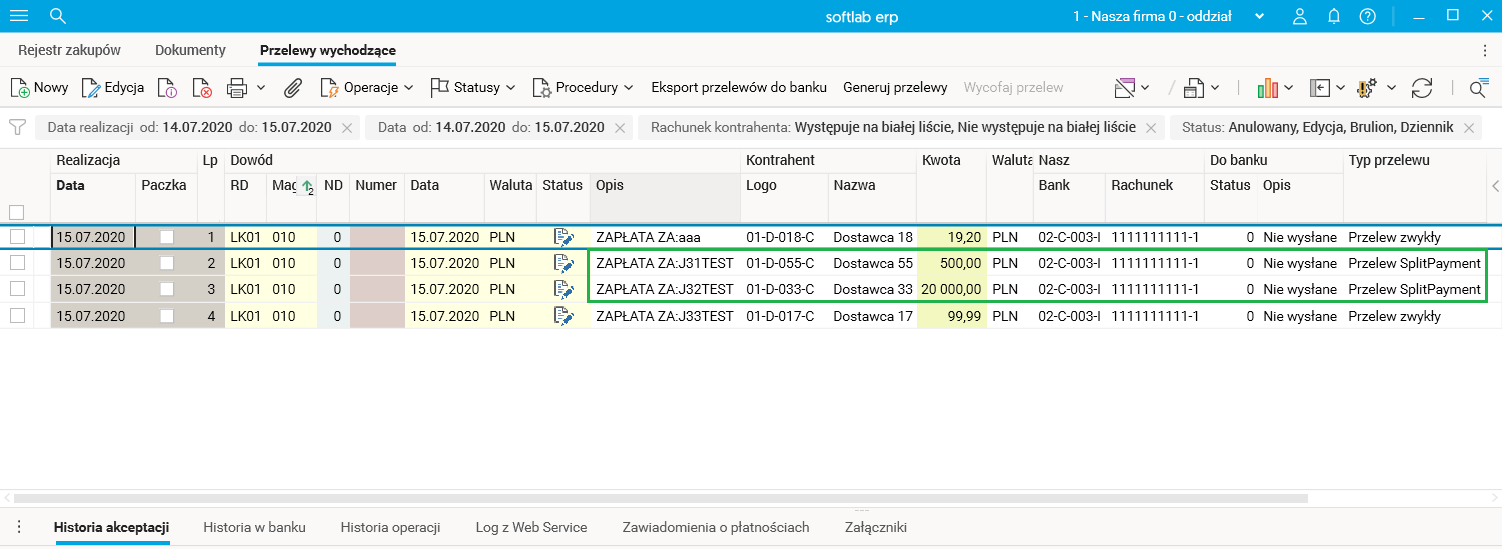The image size is (1503, 550).
Task: Open vertical dots menu beside tabs
Action: click(1485, 50)
